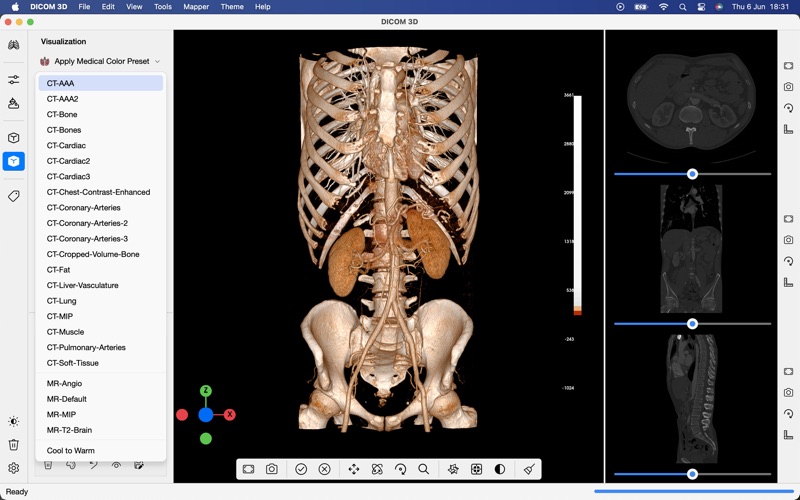Capture the sagittal slice view with its camera icon
Image resolution: width=800 pixels, height=500 pixels.
(x=788, y=392)
